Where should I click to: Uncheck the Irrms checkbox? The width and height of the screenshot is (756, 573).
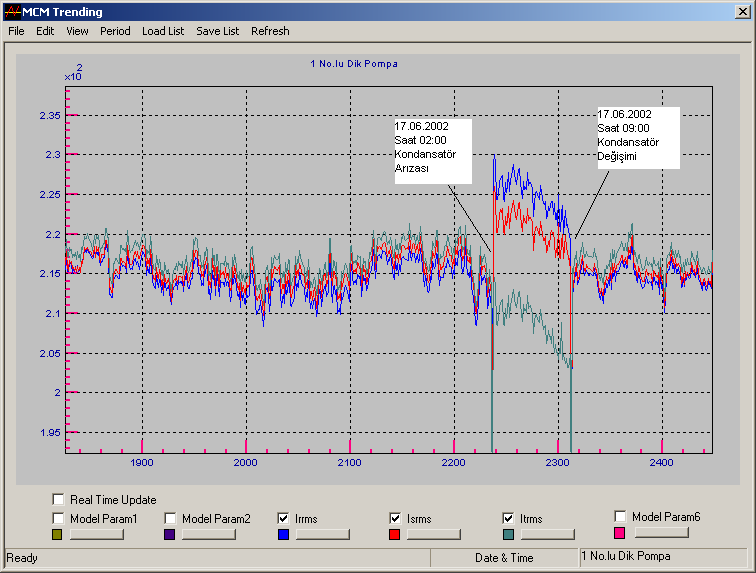coord(284,519)
